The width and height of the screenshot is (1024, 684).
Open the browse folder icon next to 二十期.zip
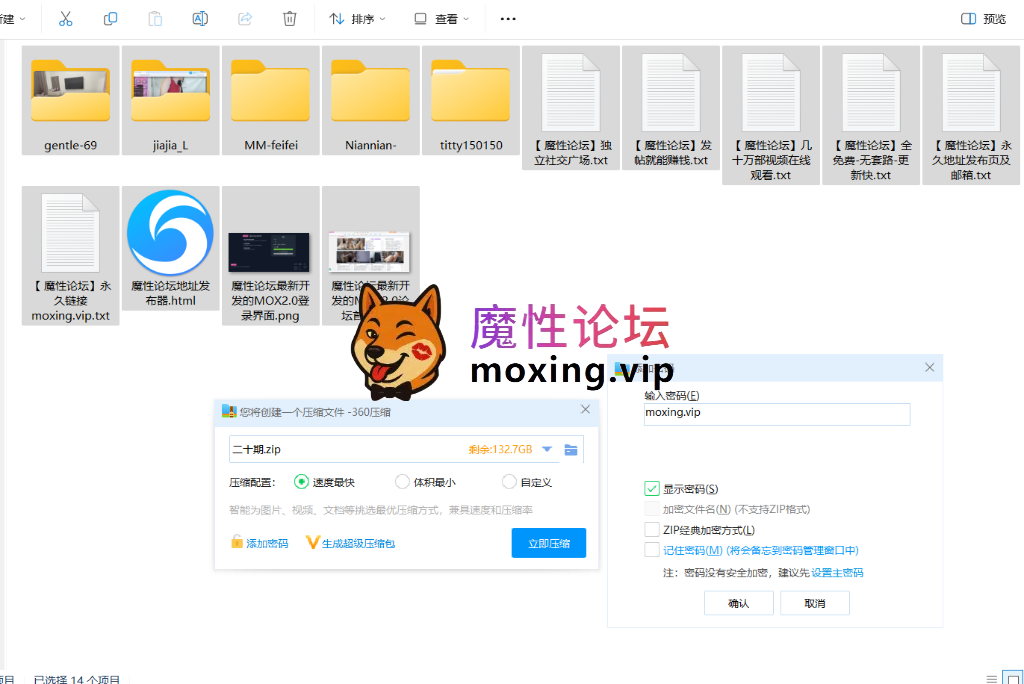(x=571, y=449)
